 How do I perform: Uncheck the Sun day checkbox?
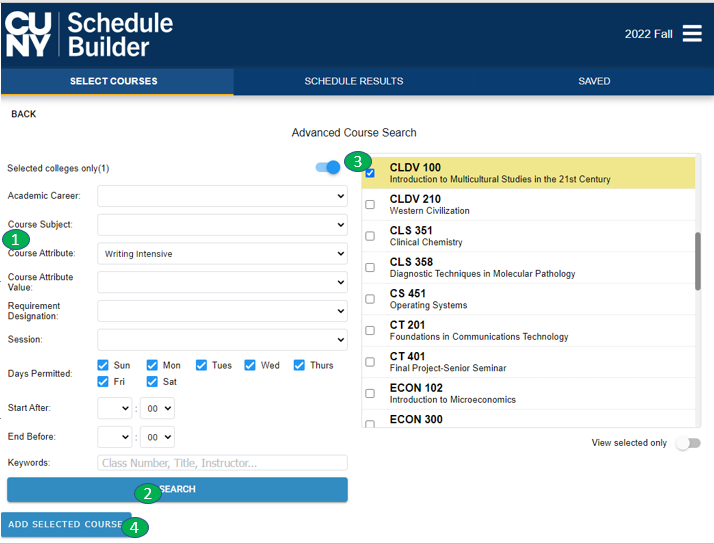click(x=104, y=365)
